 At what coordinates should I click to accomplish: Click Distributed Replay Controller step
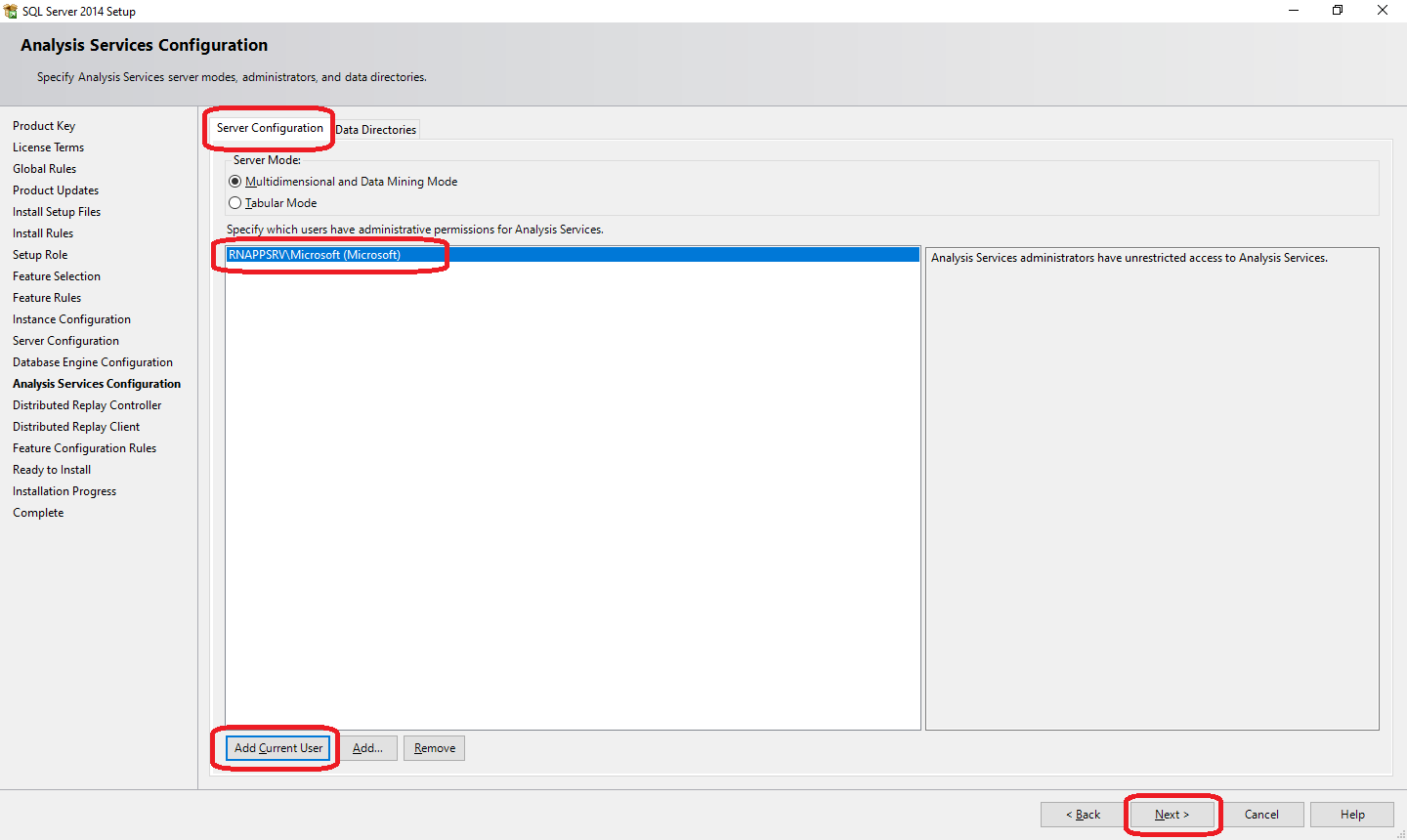pos(87,405)
